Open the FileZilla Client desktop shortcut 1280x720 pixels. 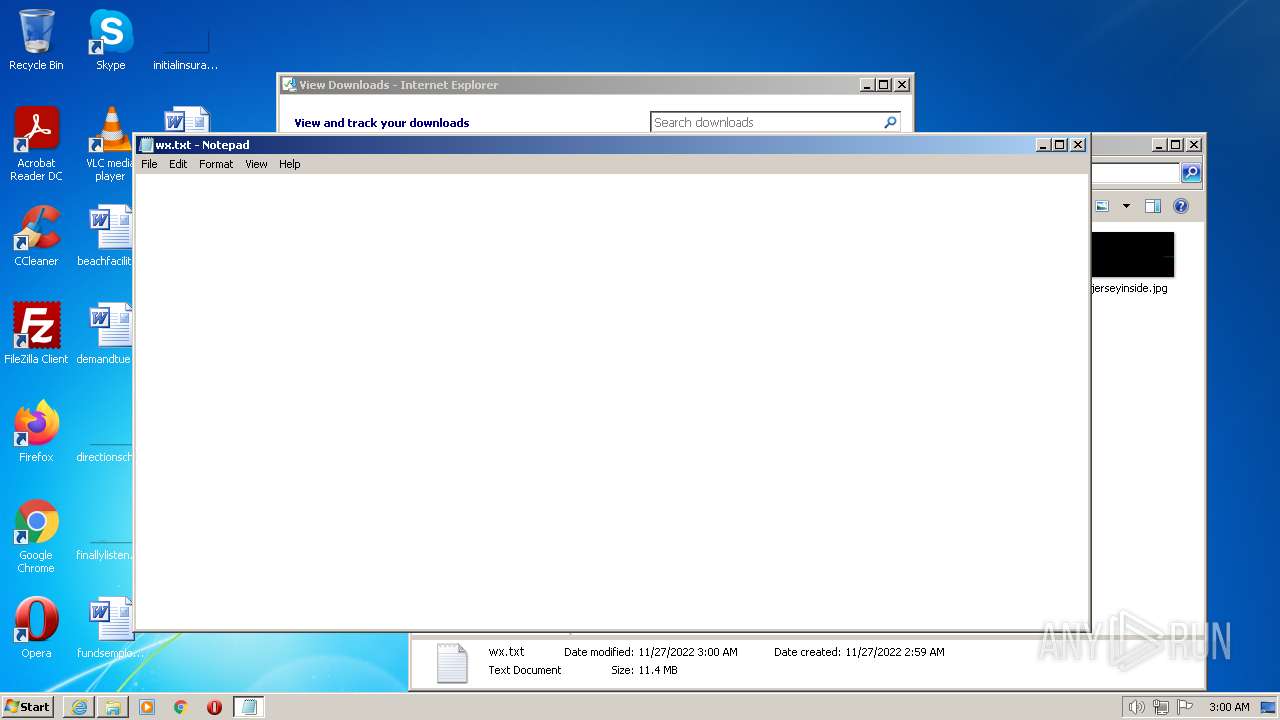(36, 333)
